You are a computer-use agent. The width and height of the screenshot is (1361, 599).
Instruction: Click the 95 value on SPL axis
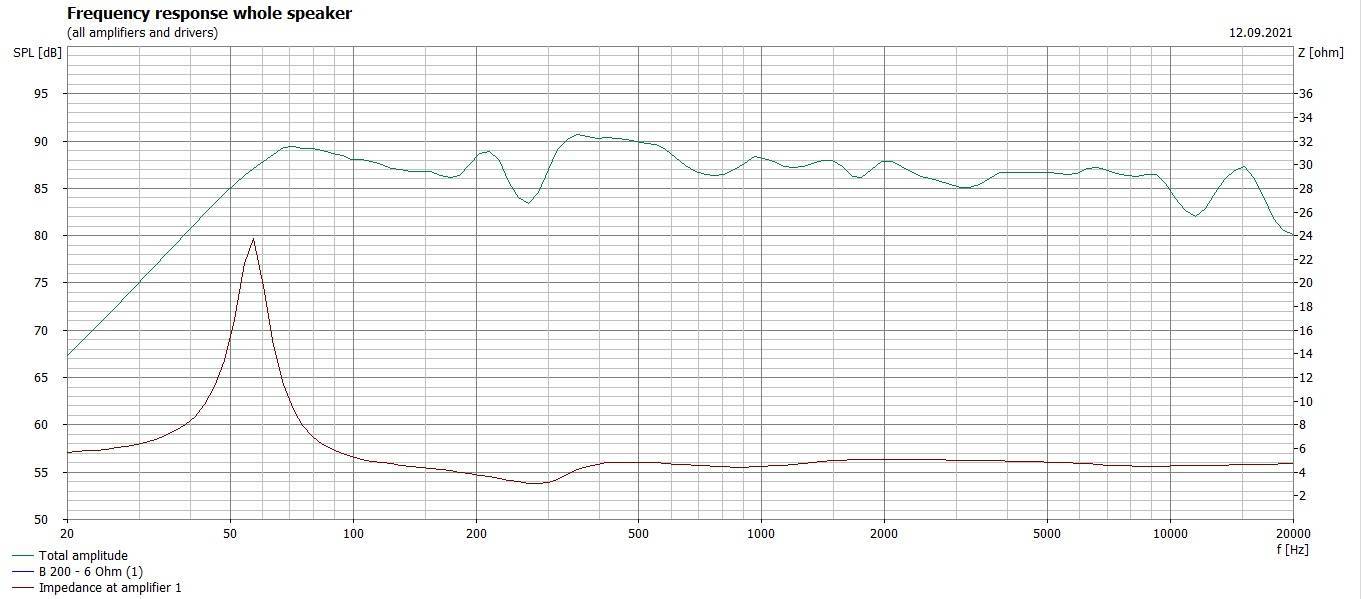(x=40, y=94)
